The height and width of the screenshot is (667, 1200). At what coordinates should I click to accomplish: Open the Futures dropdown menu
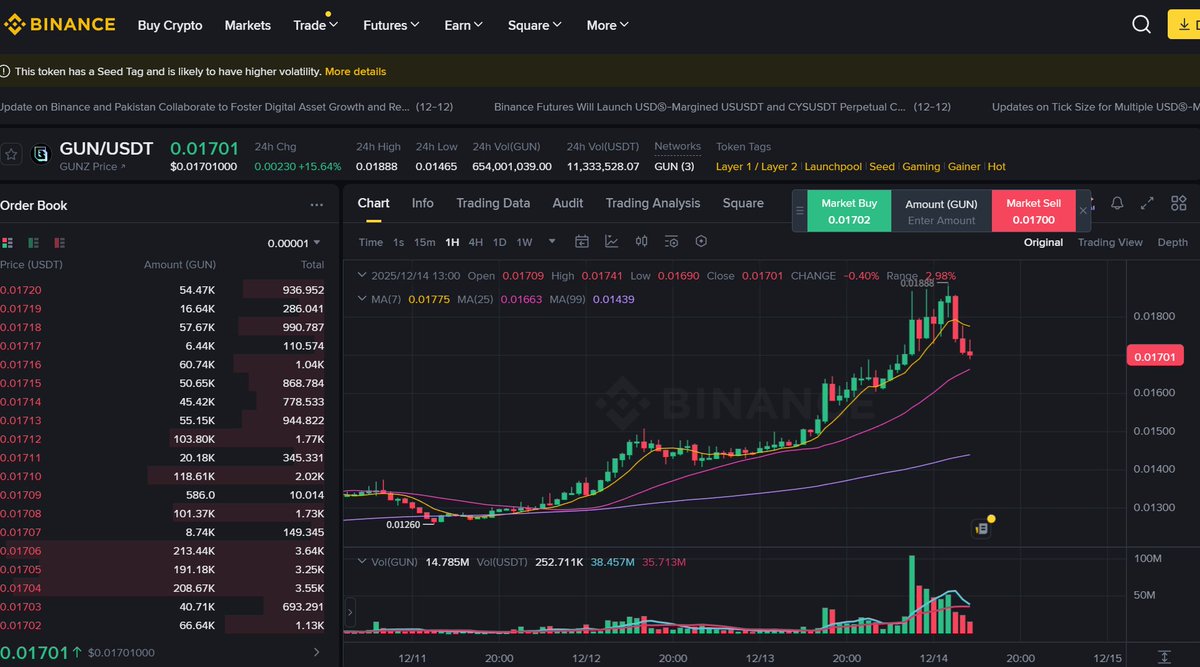(x=391, y=25)
